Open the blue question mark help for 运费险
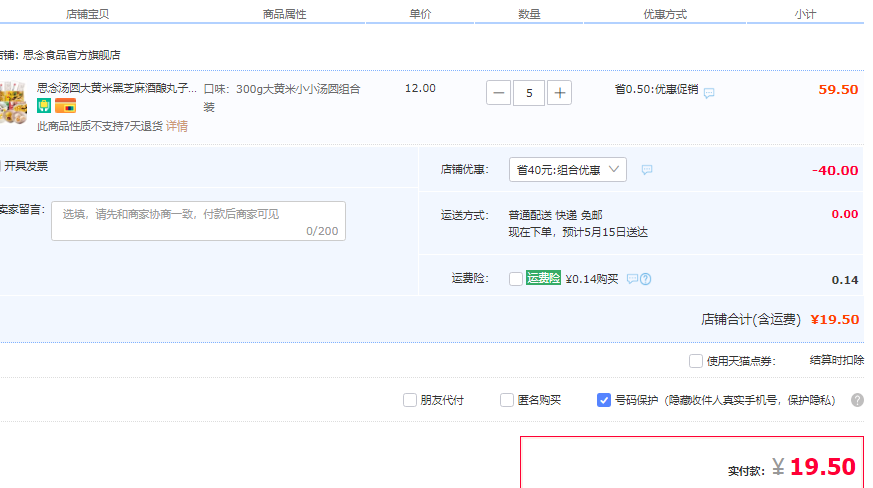This screenshot has height=488, width=873. point(645,279)
